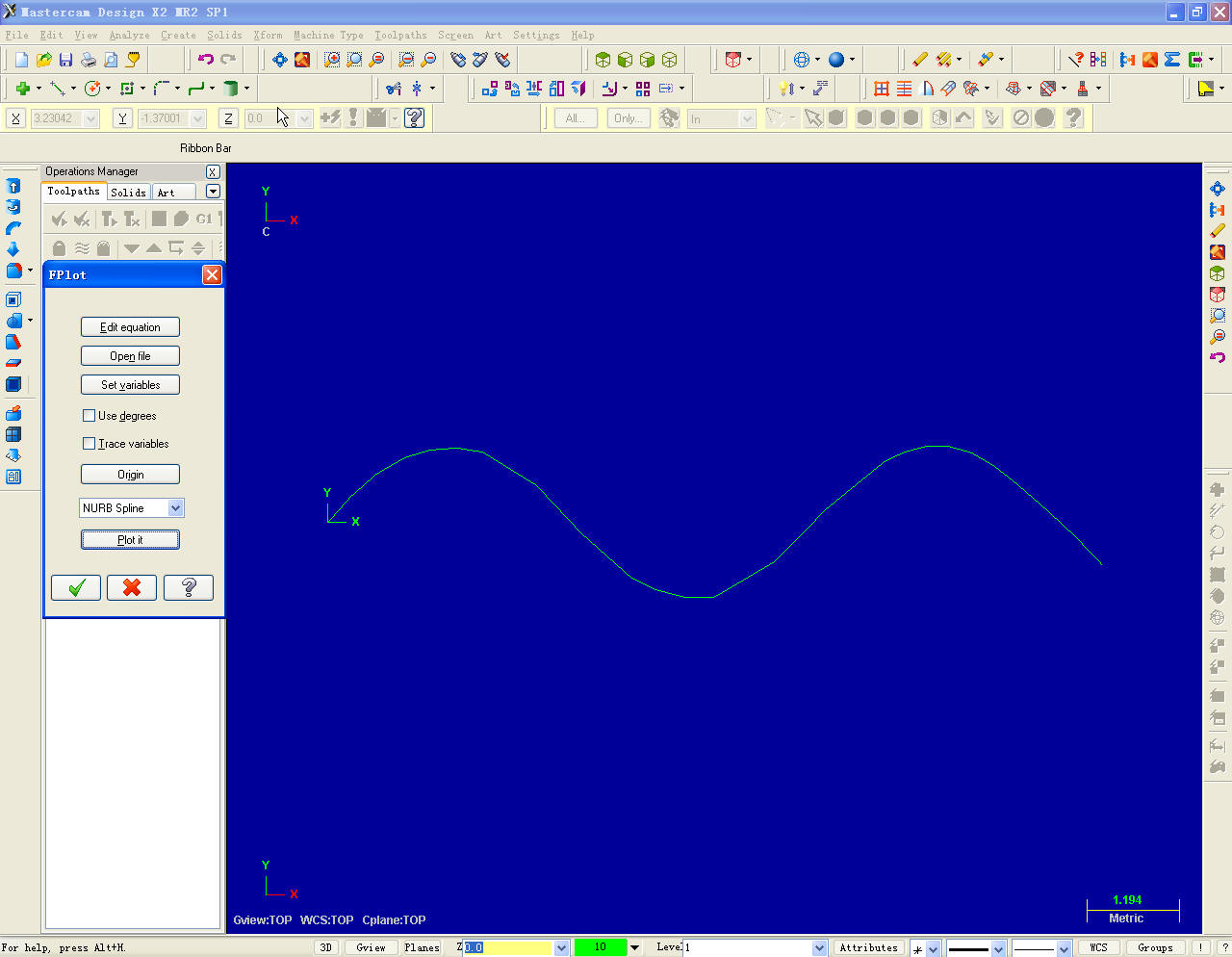The height and width of the screenshot is (957, 1232).
Task: Click Plot it in the FPlot dialog
Action: (x=130, y=539)
